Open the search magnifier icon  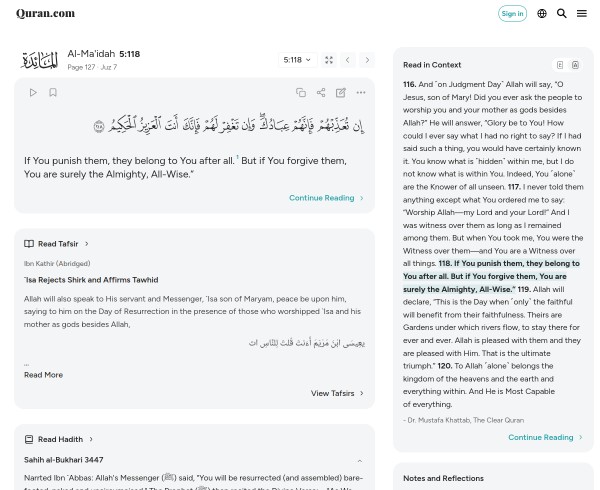click(561, 13)
